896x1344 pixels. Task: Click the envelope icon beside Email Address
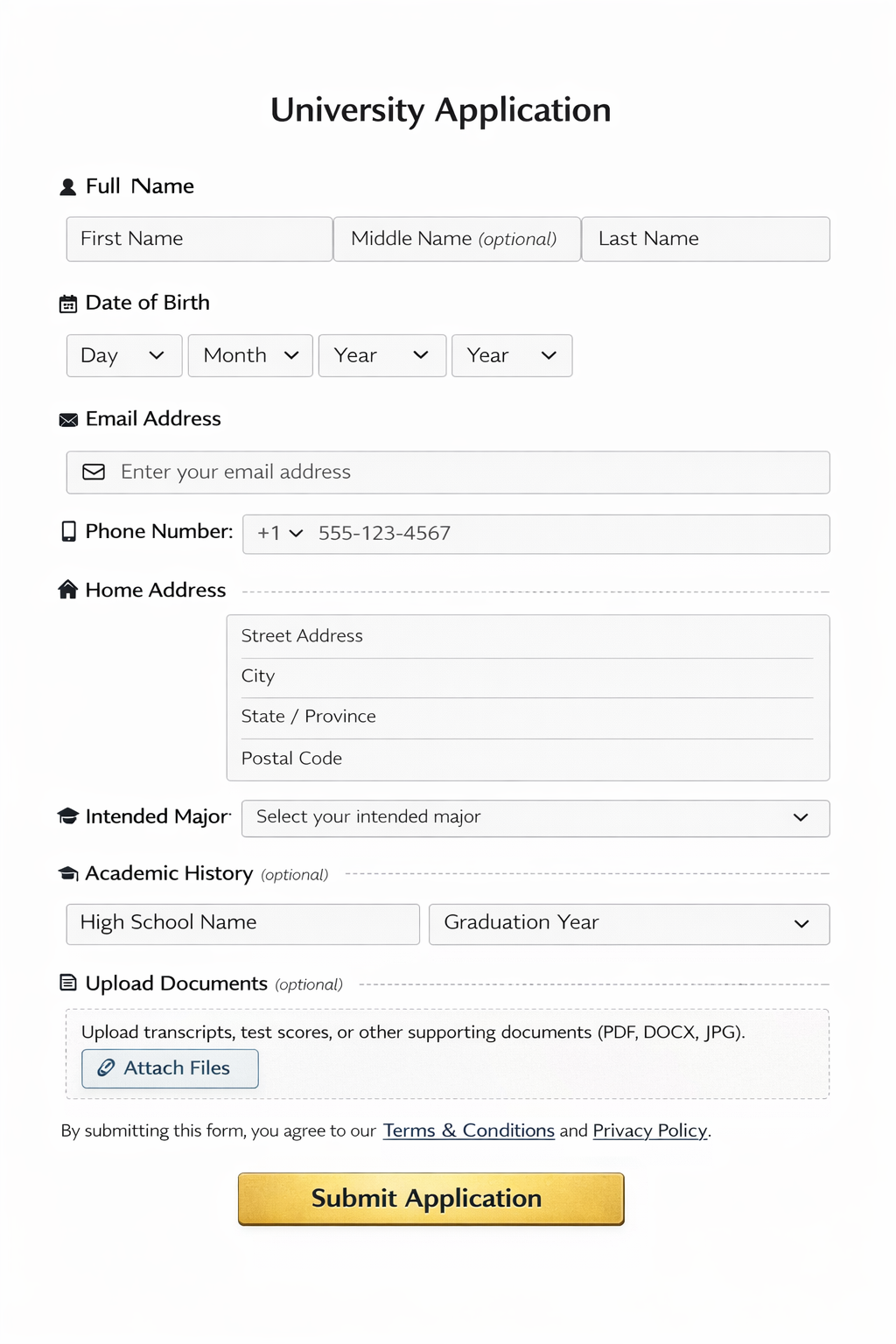(68, 419)
